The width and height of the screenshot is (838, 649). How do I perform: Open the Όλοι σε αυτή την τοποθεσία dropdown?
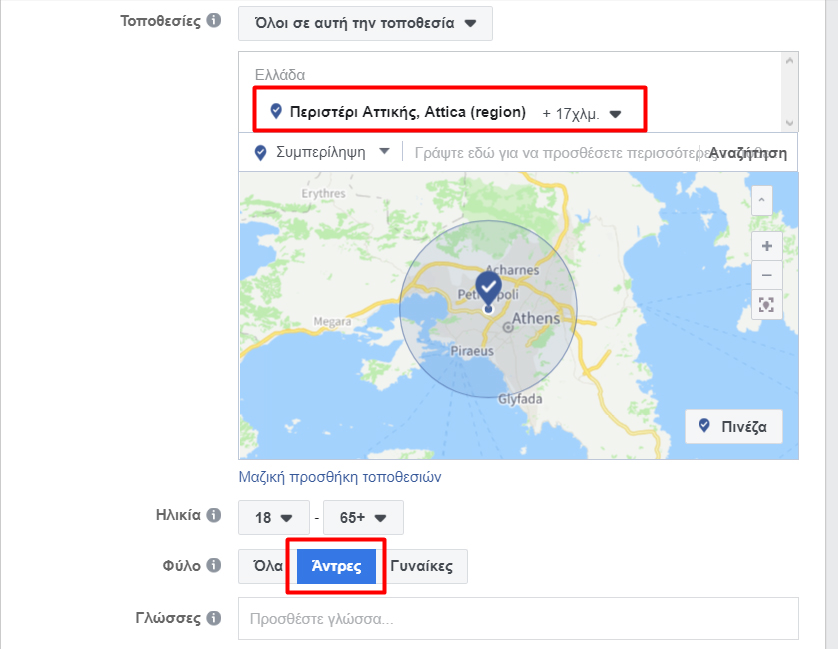365,22
